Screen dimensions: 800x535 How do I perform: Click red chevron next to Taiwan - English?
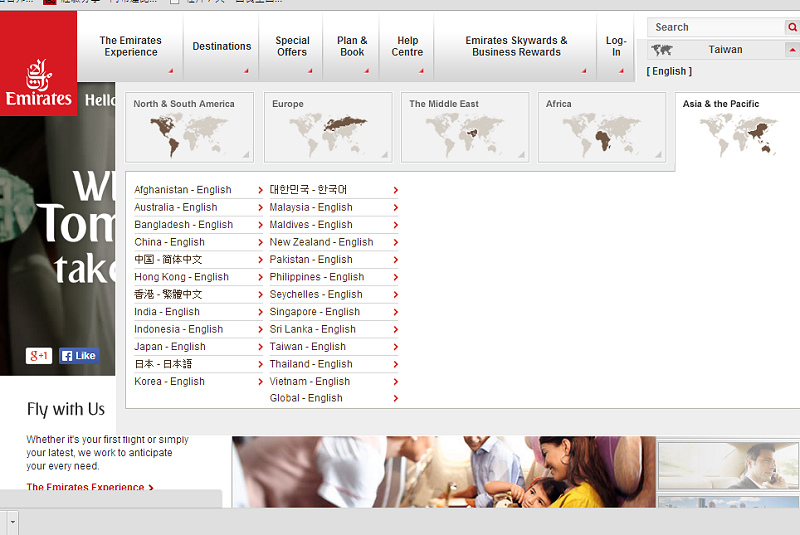[x=395, y=347]
